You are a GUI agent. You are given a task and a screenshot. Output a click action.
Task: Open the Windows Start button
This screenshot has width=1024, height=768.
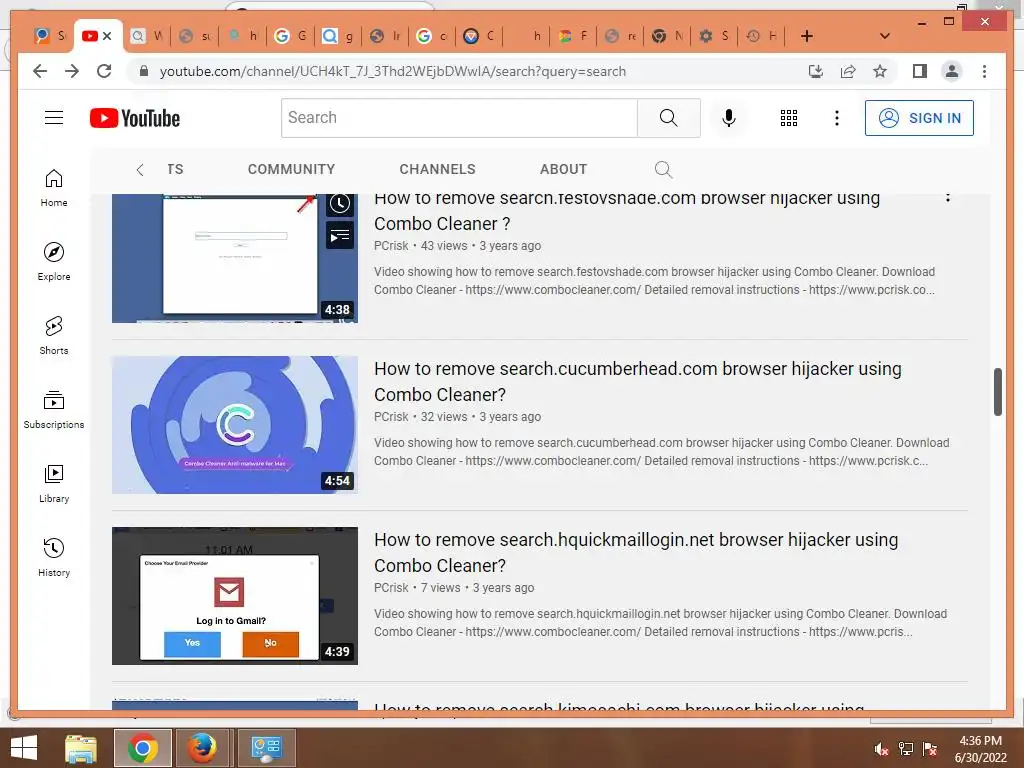(24, 748)
